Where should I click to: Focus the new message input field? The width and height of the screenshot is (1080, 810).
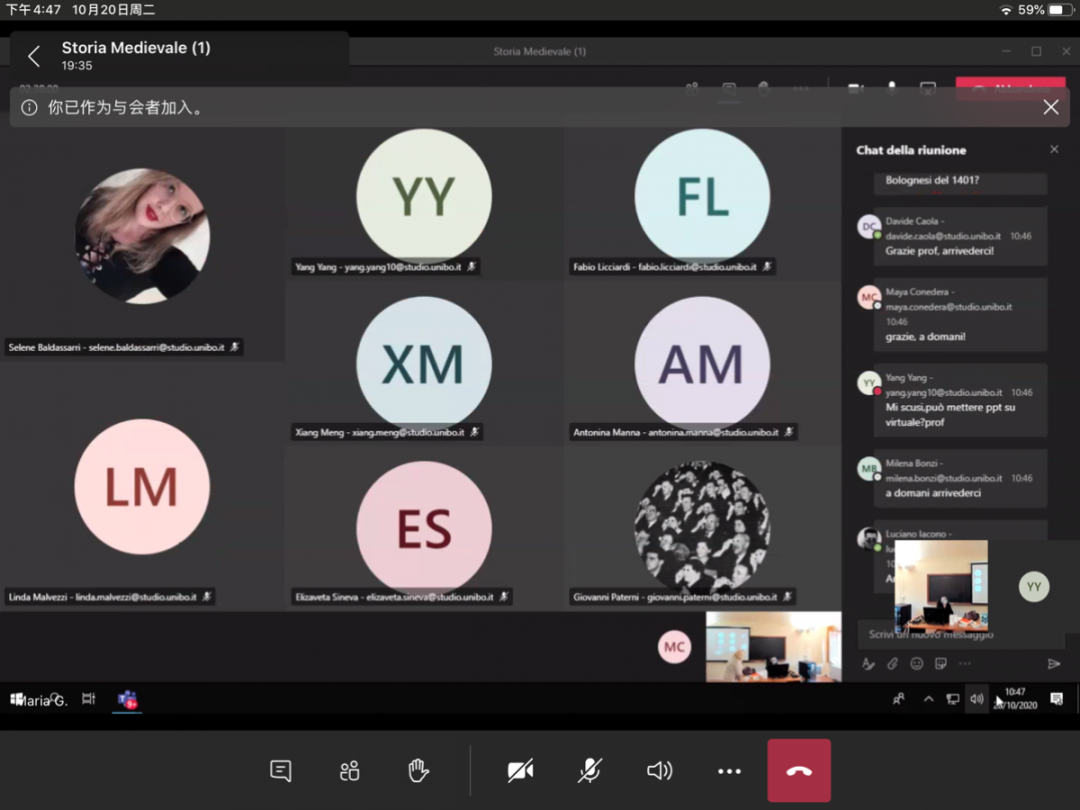[960, 634]
